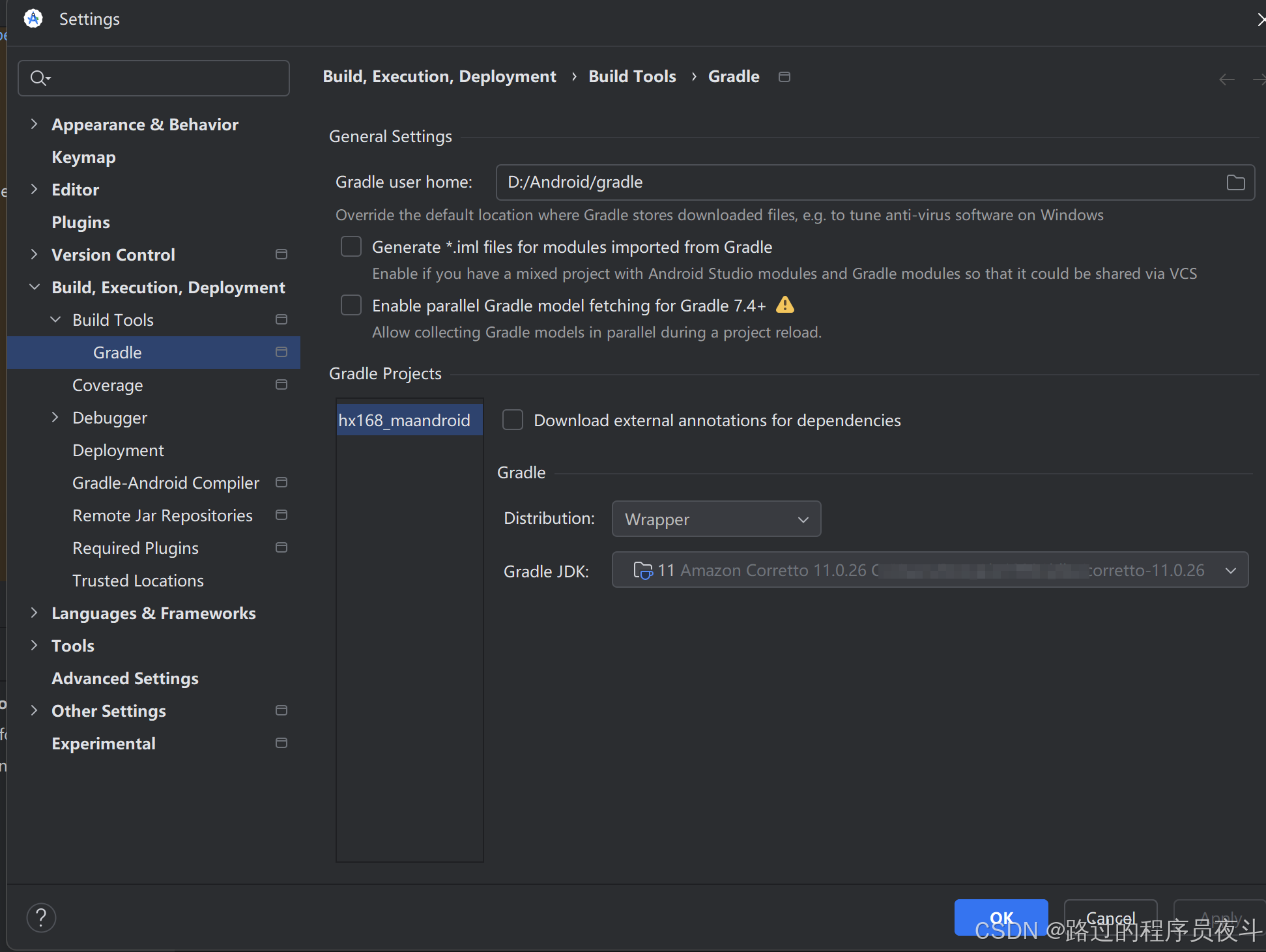Viewport: 1266px width, 952px height.
Task: Expand the Debugger chevron
Action: point(55,417)
